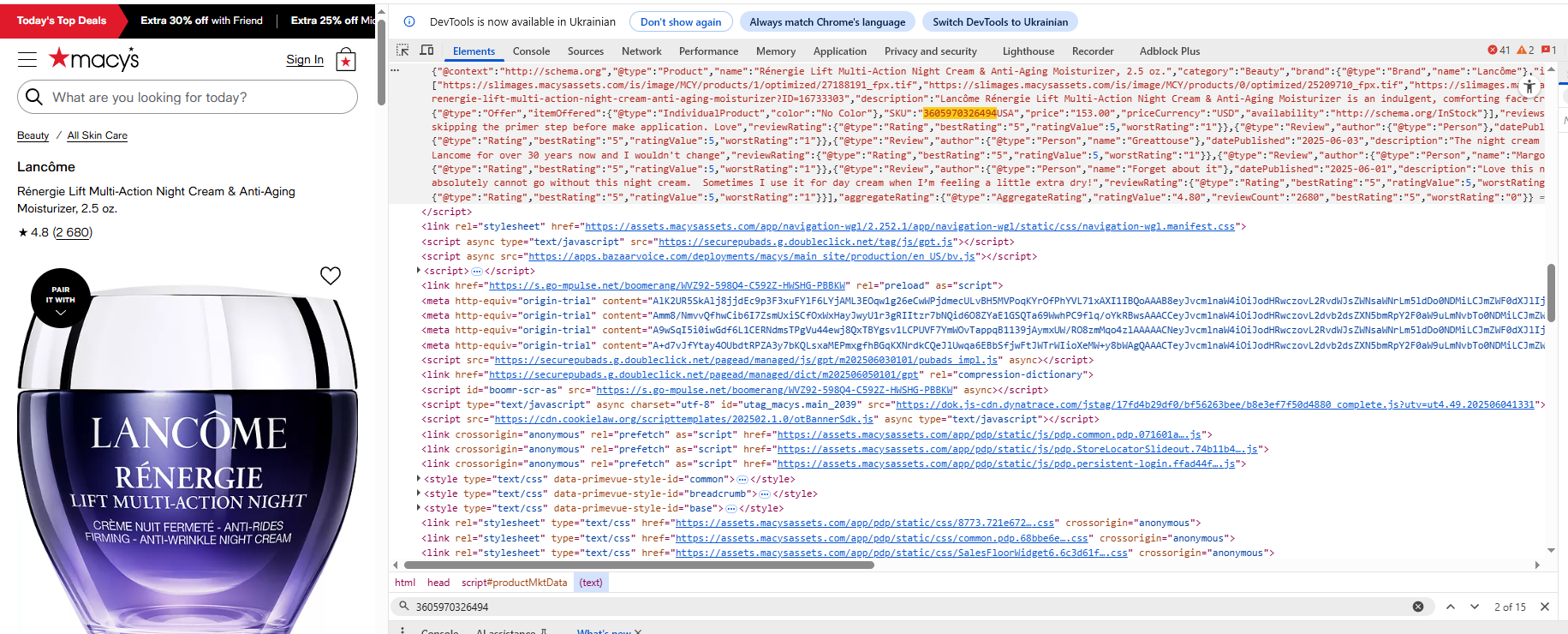Image resolution: width=1568 pixels, height=634 pixels.
Task: Click the Lancôme brand name
Action: click(46, 166)
